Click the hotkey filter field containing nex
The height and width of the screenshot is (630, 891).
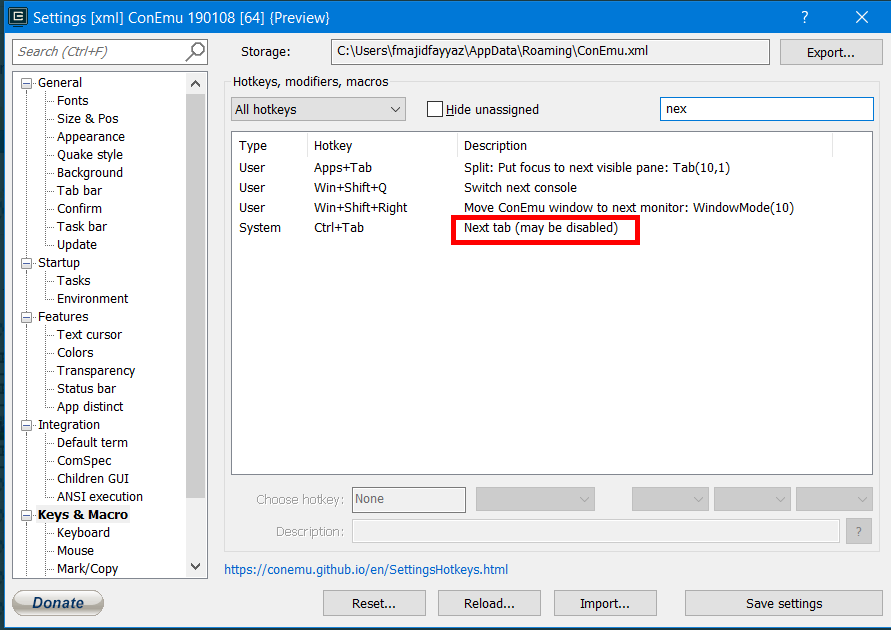click(x=767, y=109)
